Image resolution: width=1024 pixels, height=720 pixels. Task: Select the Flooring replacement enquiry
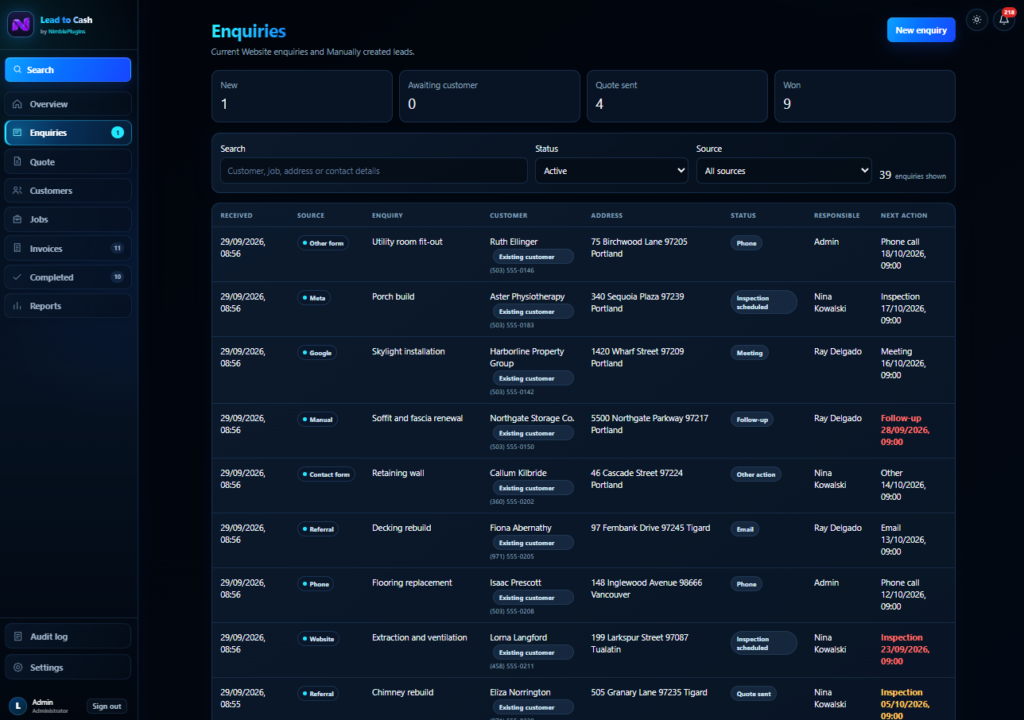pos(412,583)
